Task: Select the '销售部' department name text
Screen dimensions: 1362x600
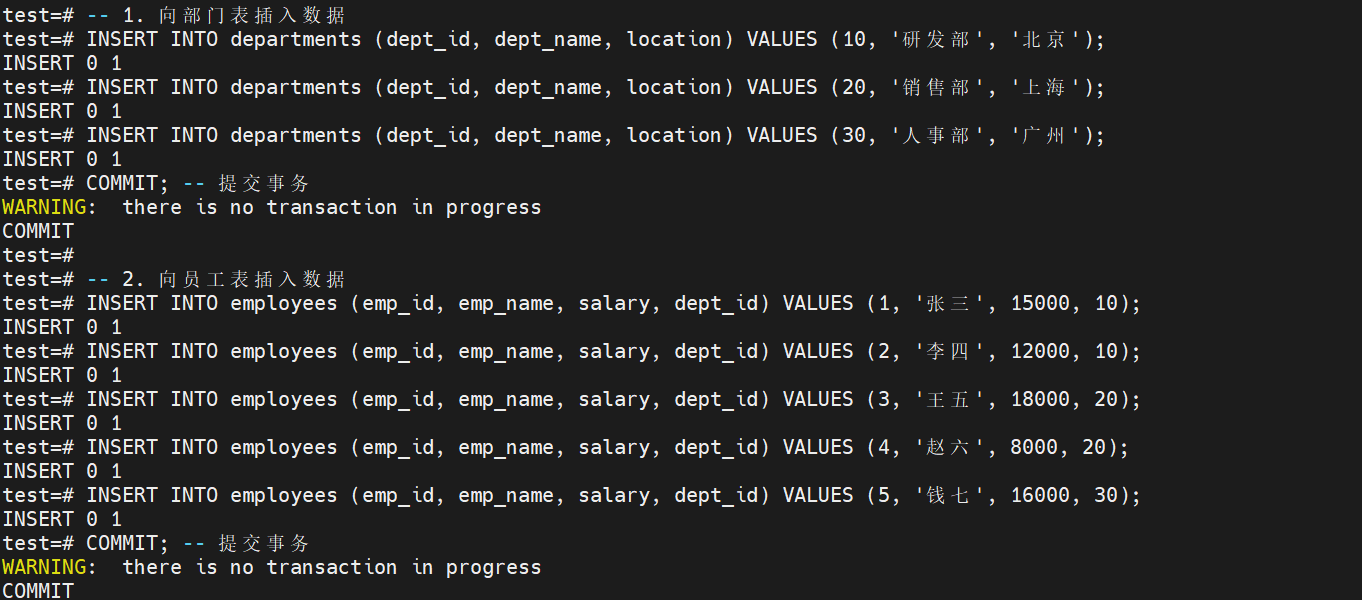Action: tap(936, 88)
